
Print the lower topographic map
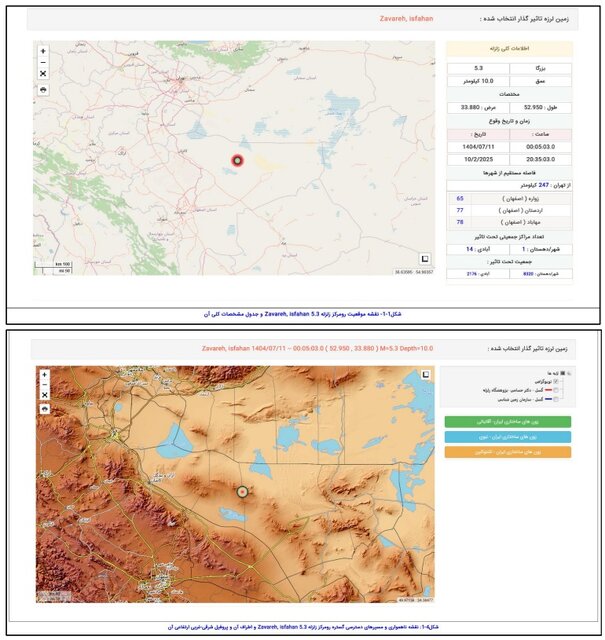(x=44, y=409)
